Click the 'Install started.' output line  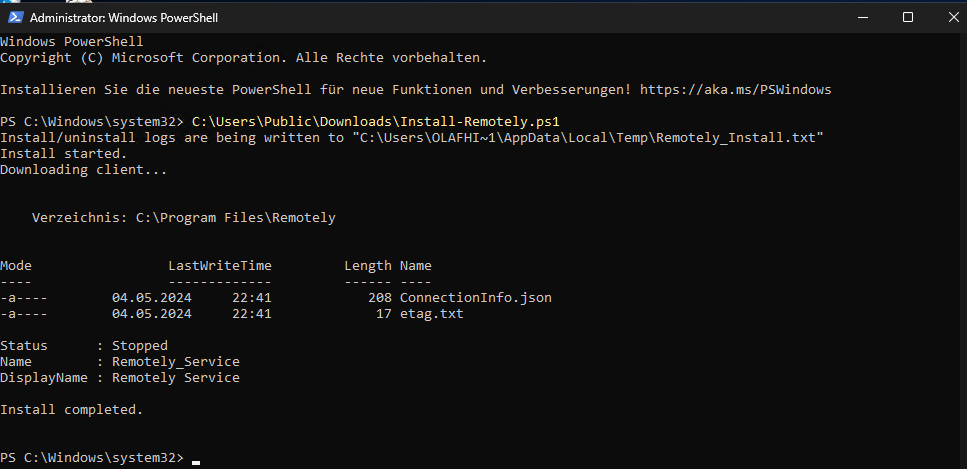pyautogui.click(x=64, y=154)
